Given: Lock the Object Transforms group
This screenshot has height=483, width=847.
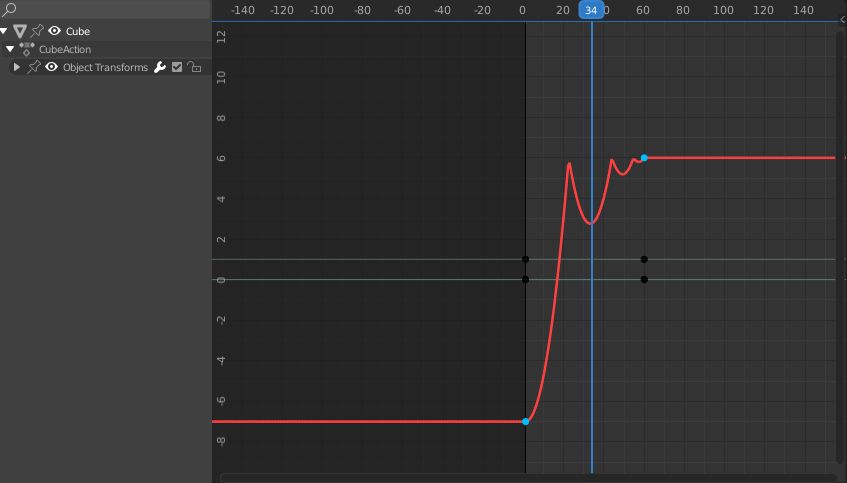Looking at the screenshot, I should click(x=194, y=67).
